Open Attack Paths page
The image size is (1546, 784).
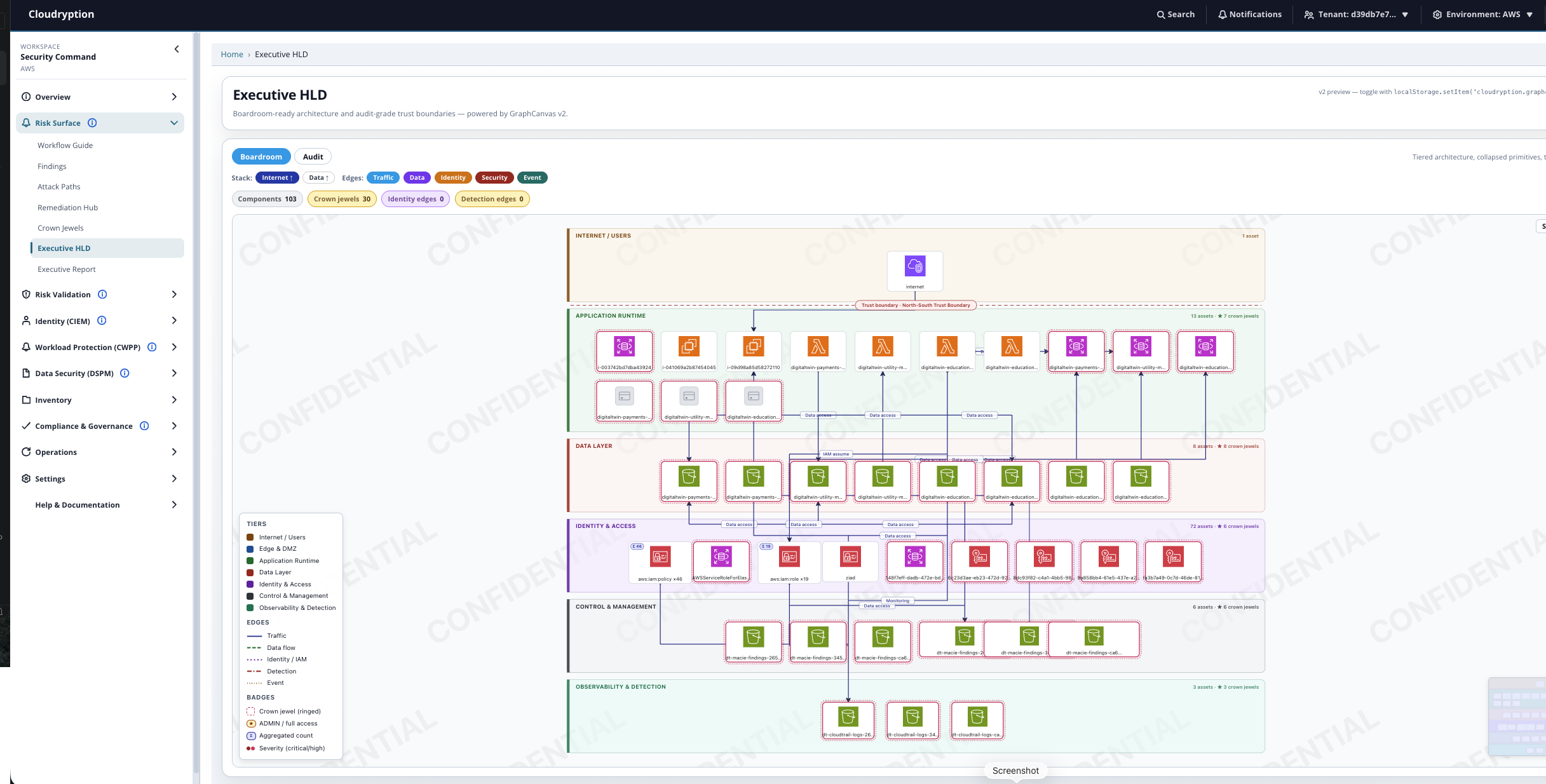[59, 187]
